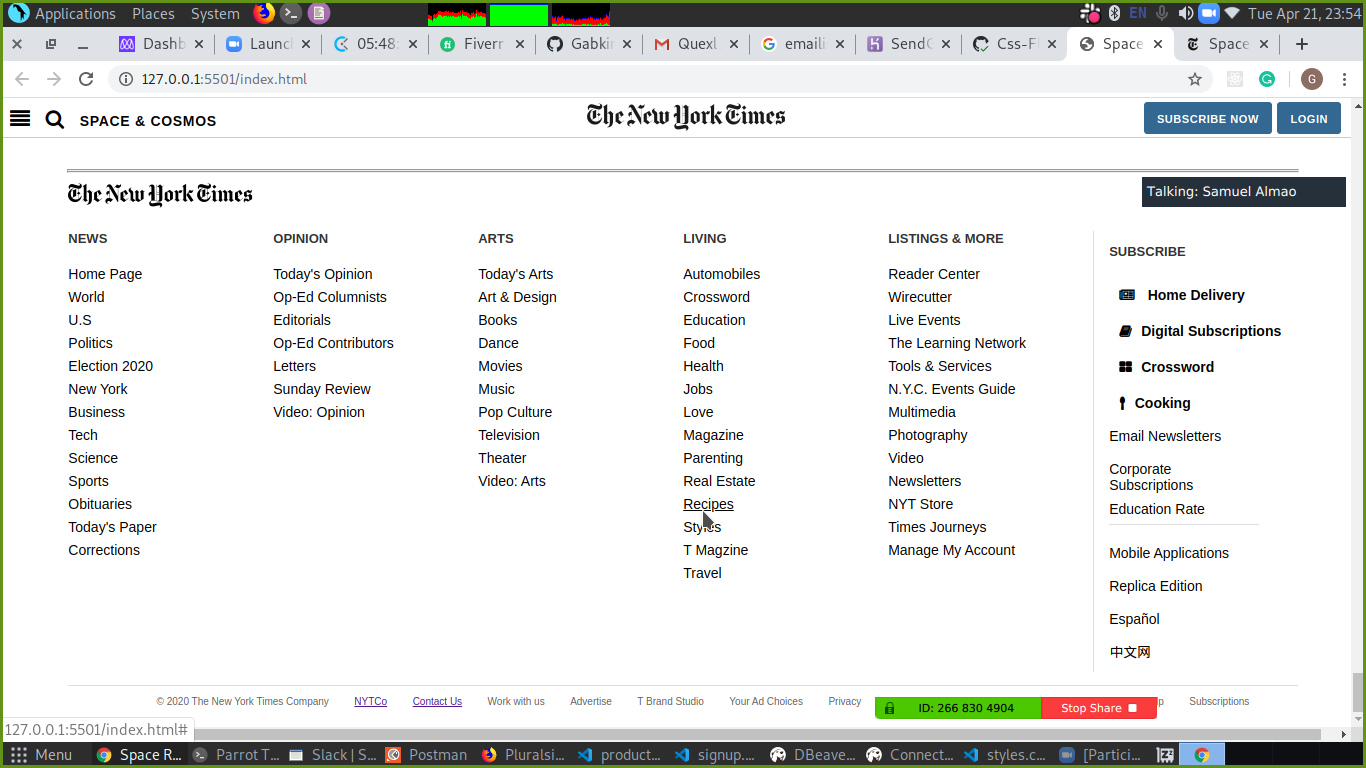The image size is (1366, 768).
Task: Click the Digital Subscriptions icon
Action: (1125, 331)
